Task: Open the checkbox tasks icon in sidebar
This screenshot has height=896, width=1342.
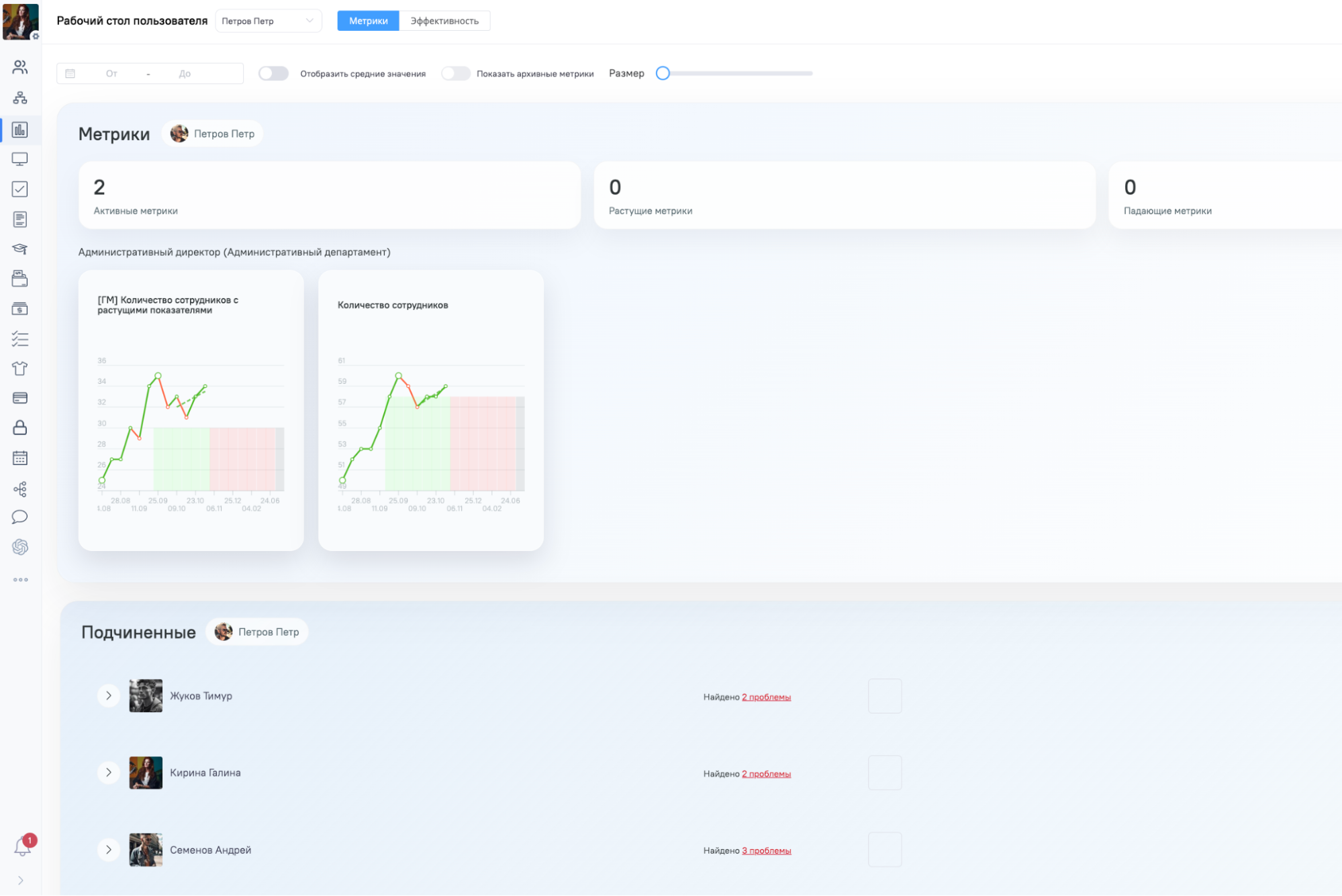Action: [x=20, y=189]
